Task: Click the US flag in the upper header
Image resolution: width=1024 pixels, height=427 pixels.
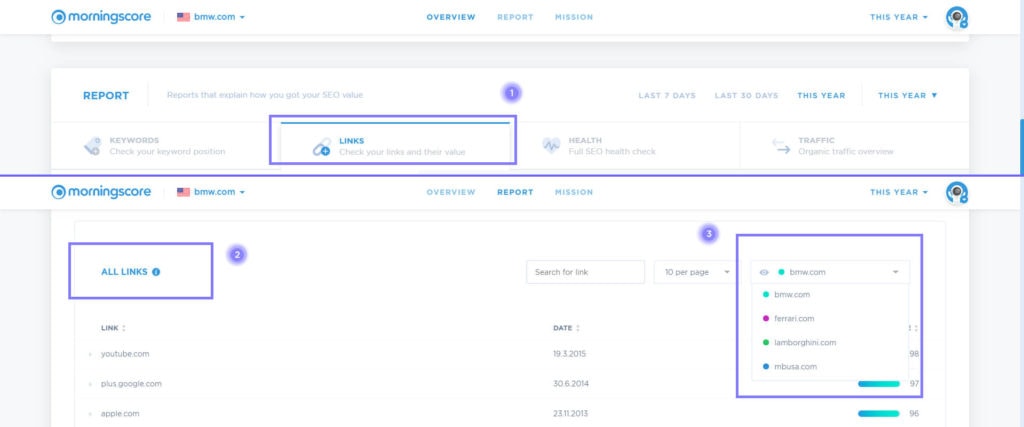Action: pyautogui.click(x=184, y=17)
